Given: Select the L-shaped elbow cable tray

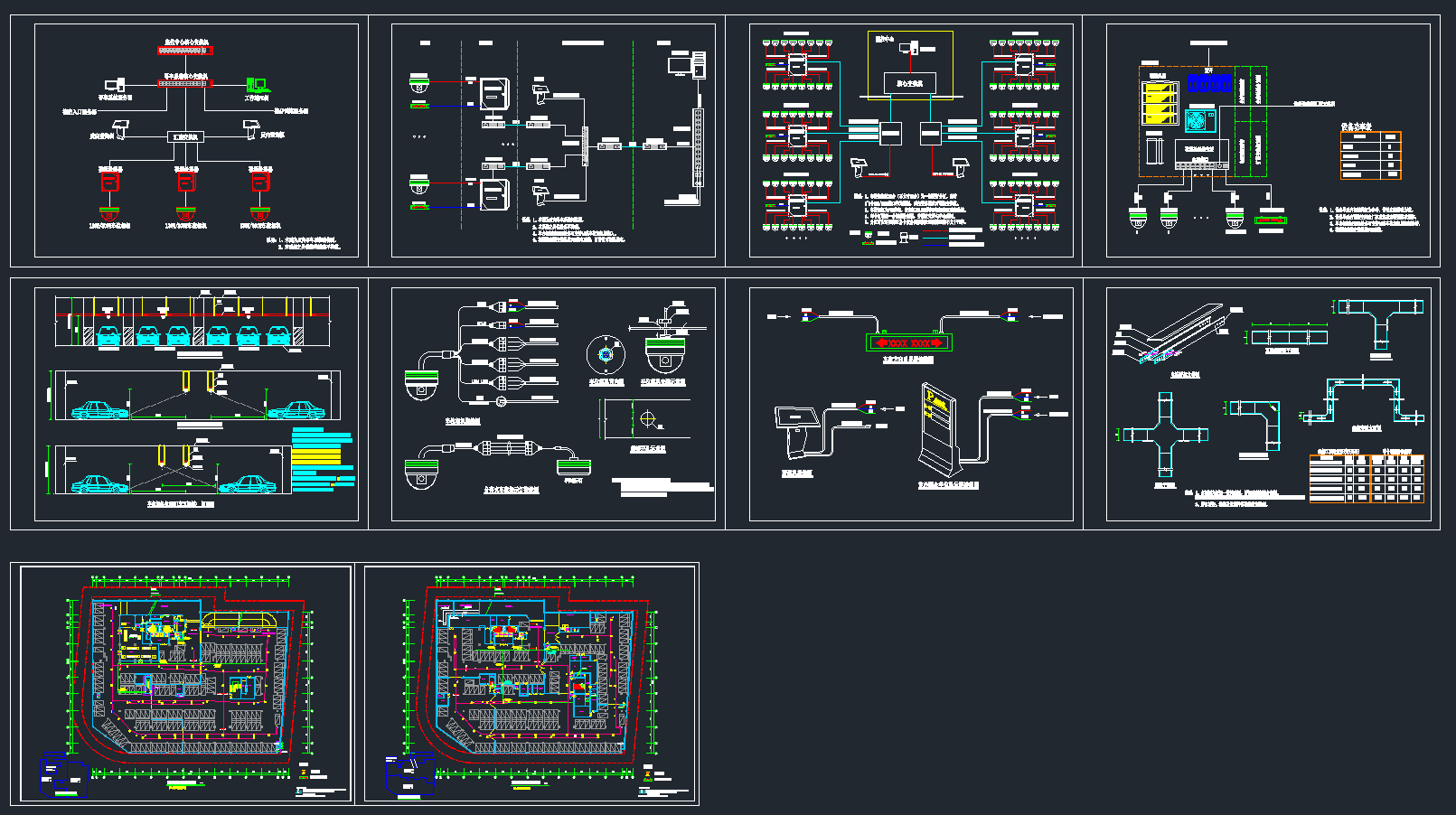Looking at the screenshot, I should 1260,422.
